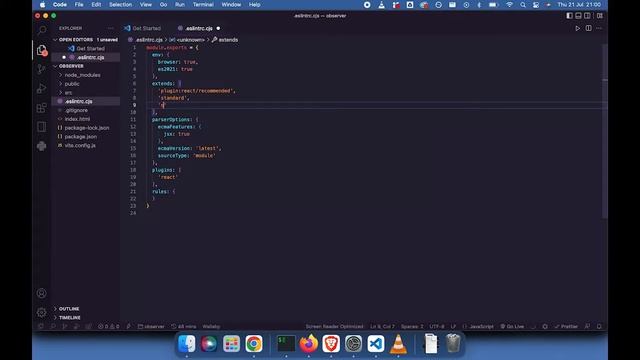Image resolution: width=640 pixels, height=360 pixels.
Task: Open the Source Control view
Action: tap(42, 69)
